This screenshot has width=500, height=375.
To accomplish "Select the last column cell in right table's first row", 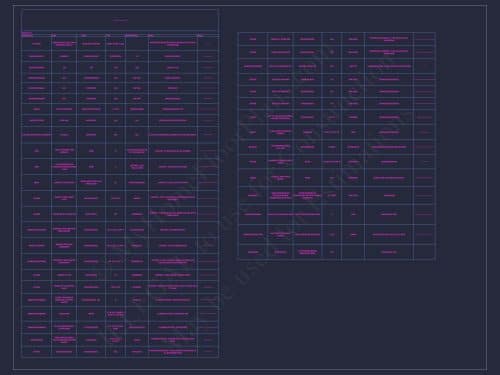I will coord(424,39).
